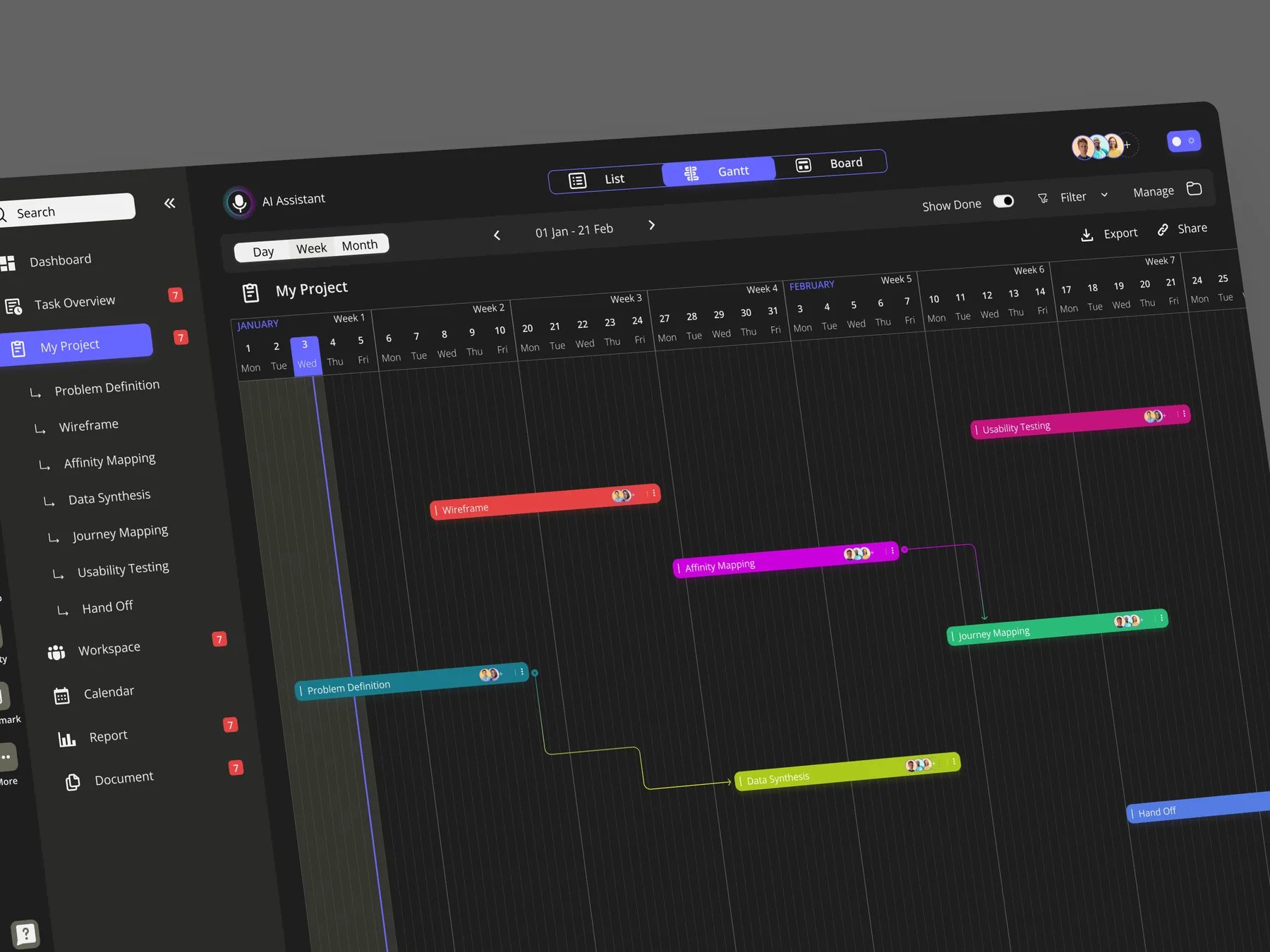
Task: Click the Calendar icon in sidebar
Action: [61, 696]
